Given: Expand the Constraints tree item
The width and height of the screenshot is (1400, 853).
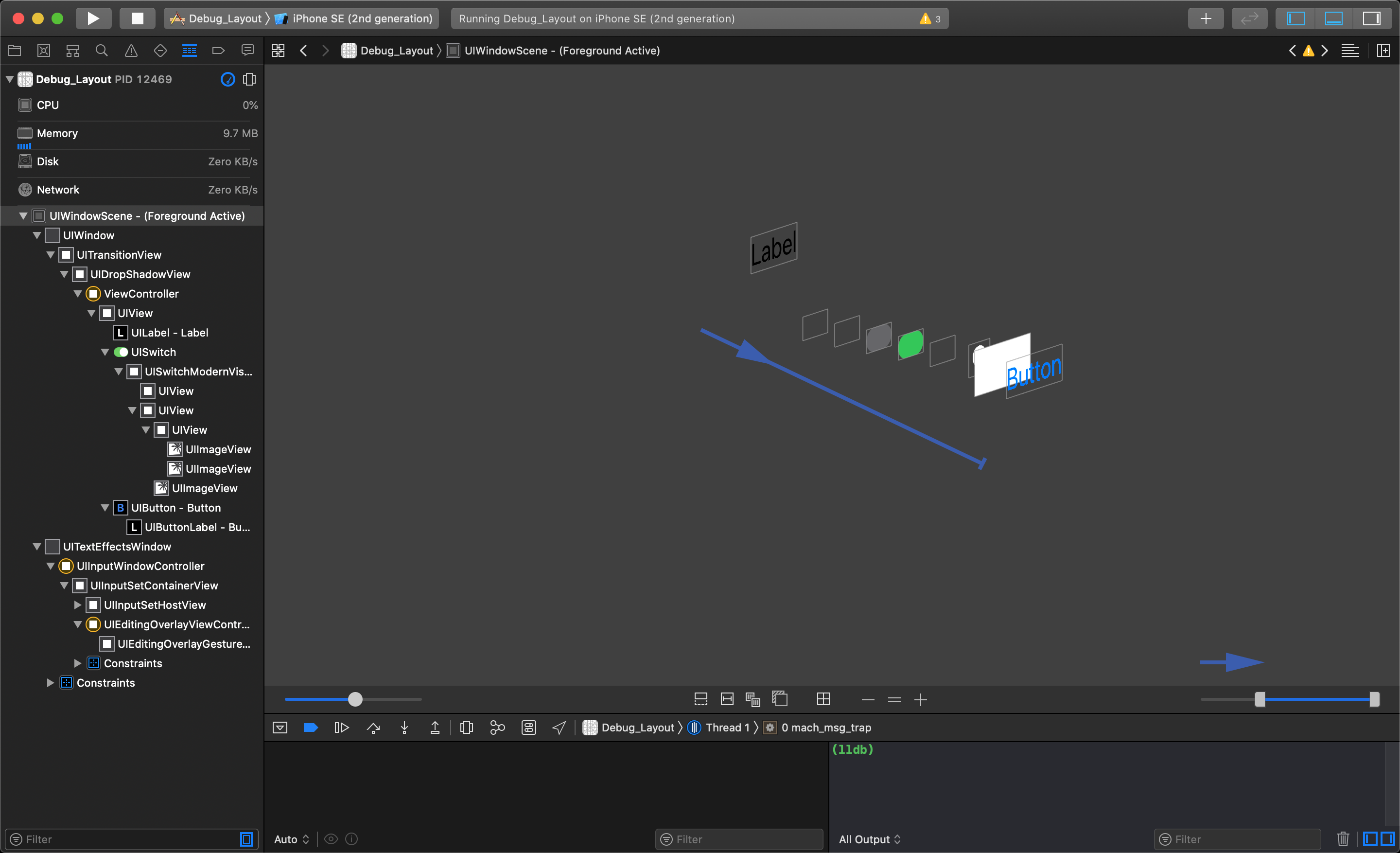Looking at the screenshot, I should point(50,683).
